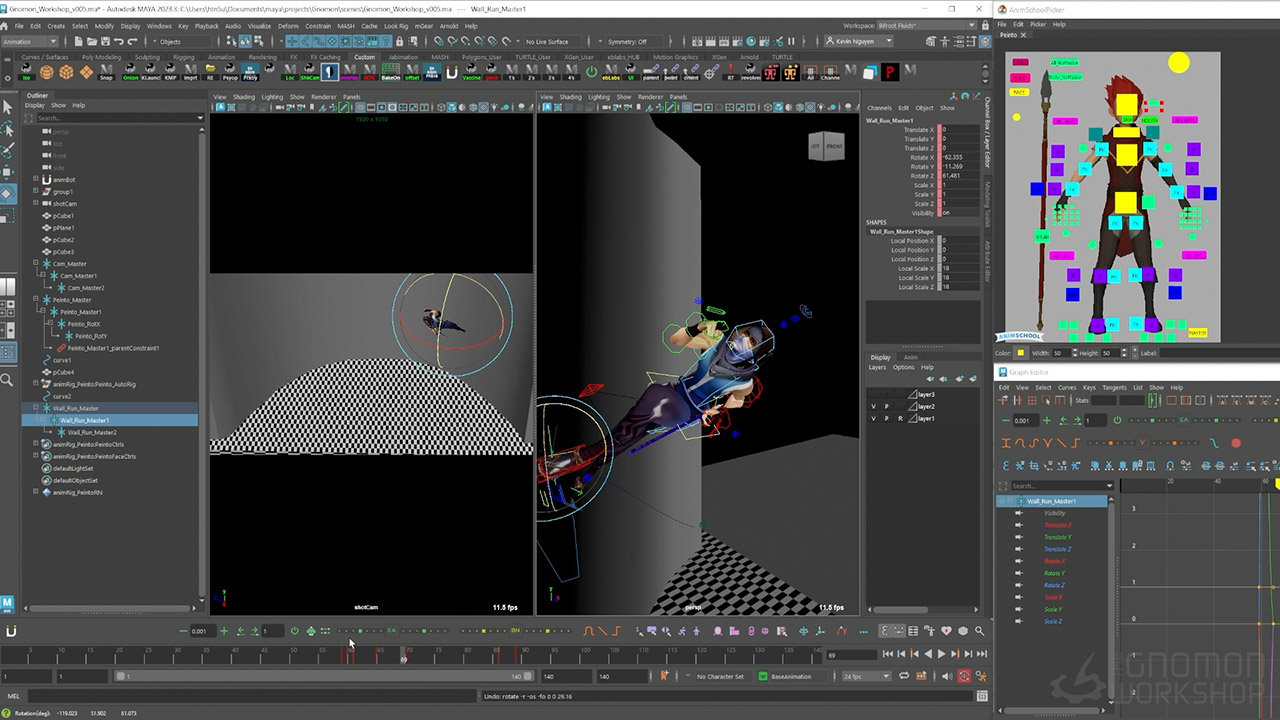1280x720 pixels.
Task: Switch to the Rigging shelf tab
Action: click(x=183, y=57)
